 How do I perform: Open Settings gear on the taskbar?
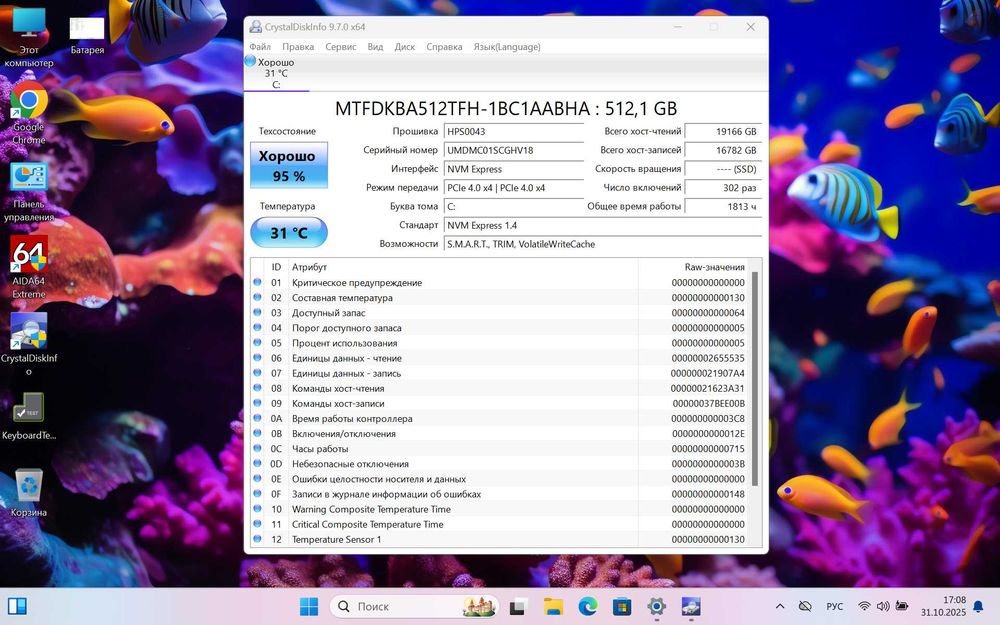click(x=656, y=606)
